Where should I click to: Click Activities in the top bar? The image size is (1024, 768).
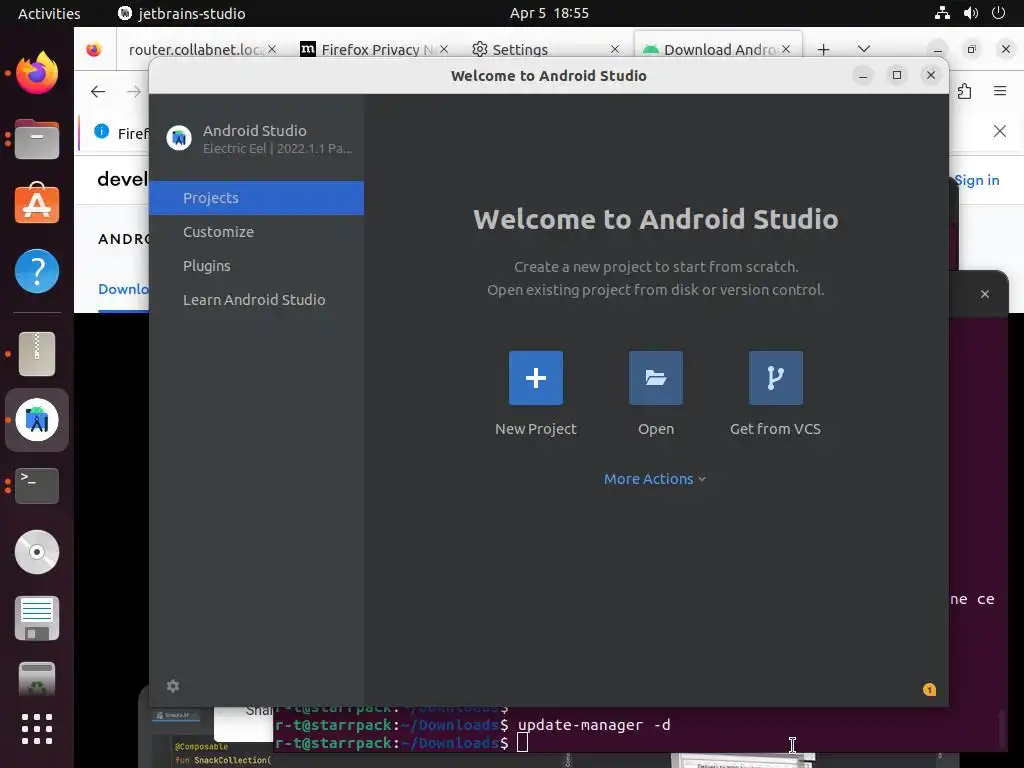click(x=49, y=13)
